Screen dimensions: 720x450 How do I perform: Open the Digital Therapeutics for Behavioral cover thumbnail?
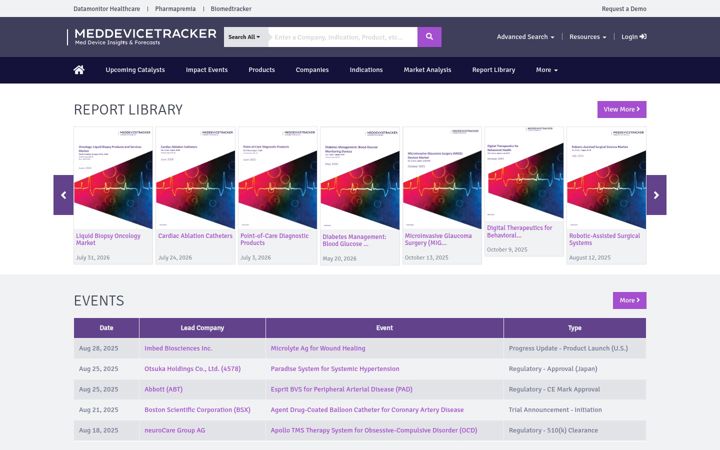524,174
